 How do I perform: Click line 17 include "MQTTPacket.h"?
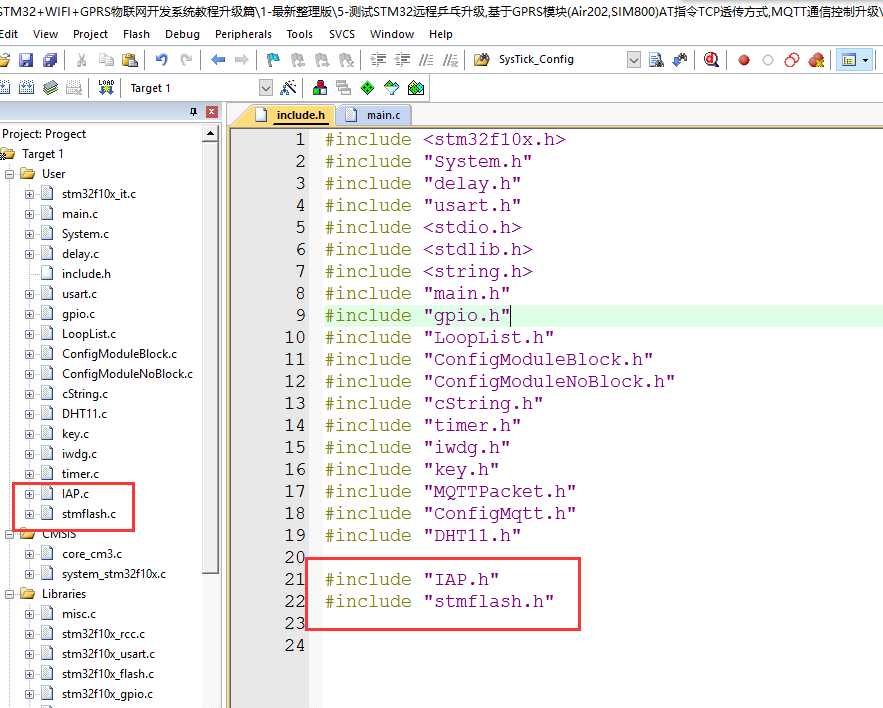[x=450, y=492]
